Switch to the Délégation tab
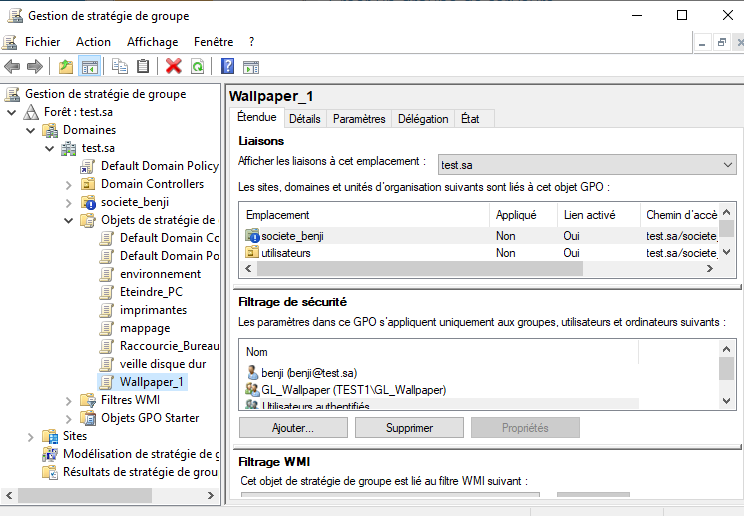 [x=423, y=119]
